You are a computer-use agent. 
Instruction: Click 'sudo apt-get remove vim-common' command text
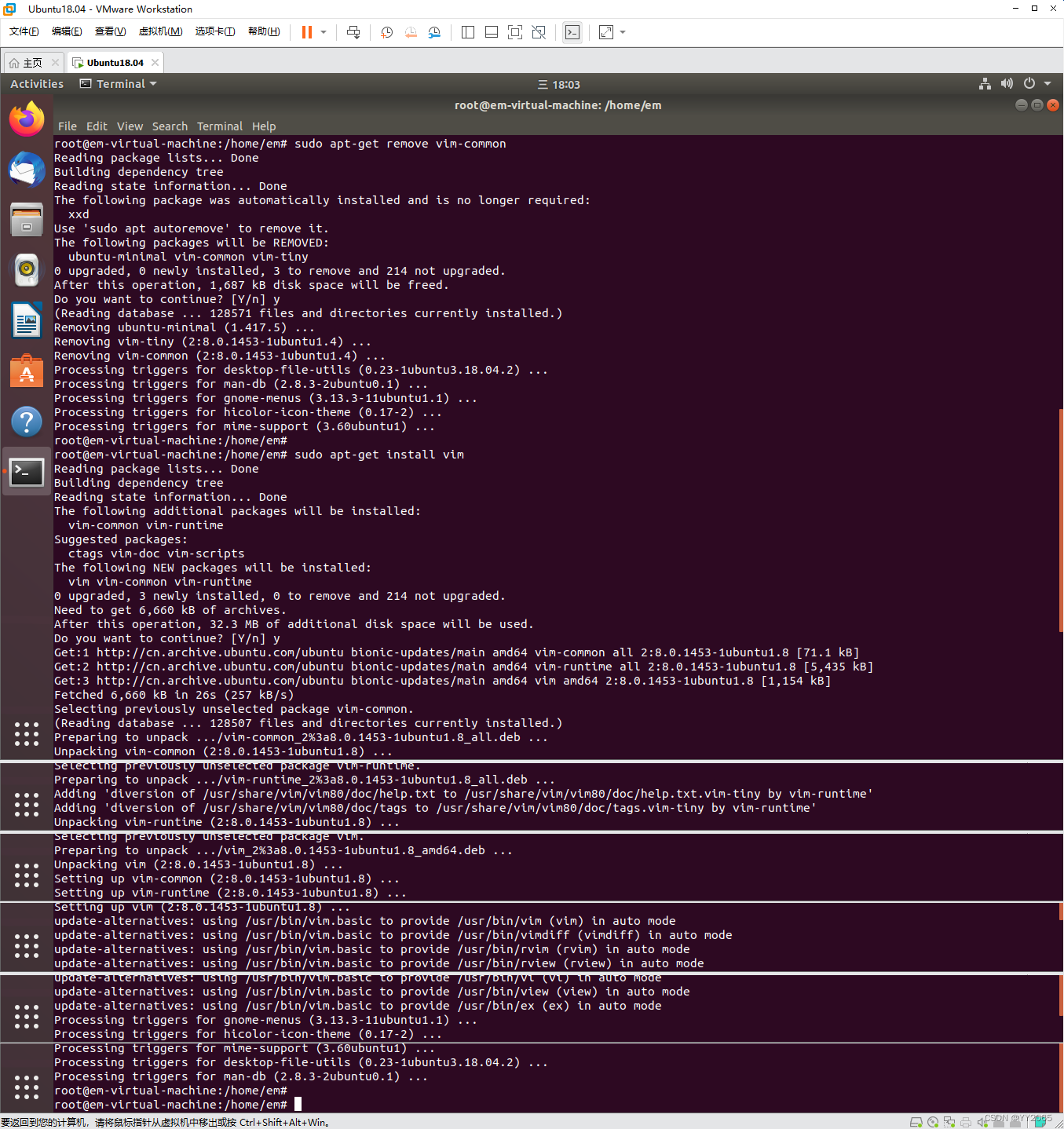400,144
